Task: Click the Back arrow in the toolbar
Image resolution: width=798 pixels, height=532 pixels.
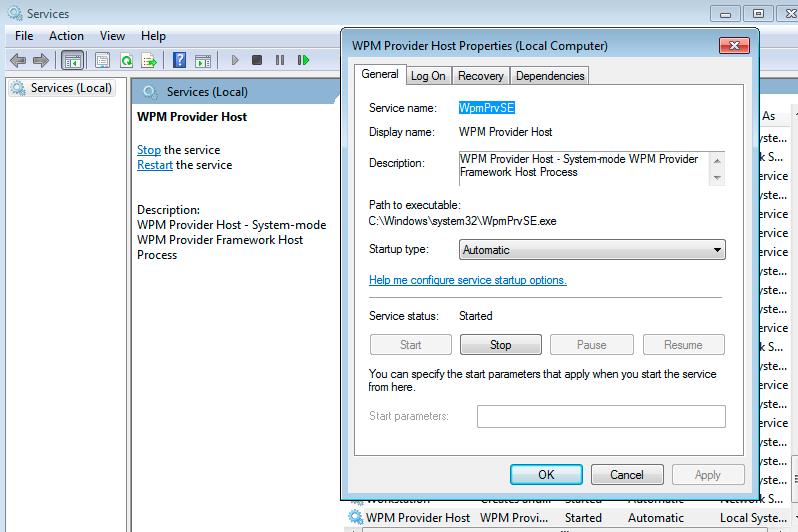Action: click(18, 60)
